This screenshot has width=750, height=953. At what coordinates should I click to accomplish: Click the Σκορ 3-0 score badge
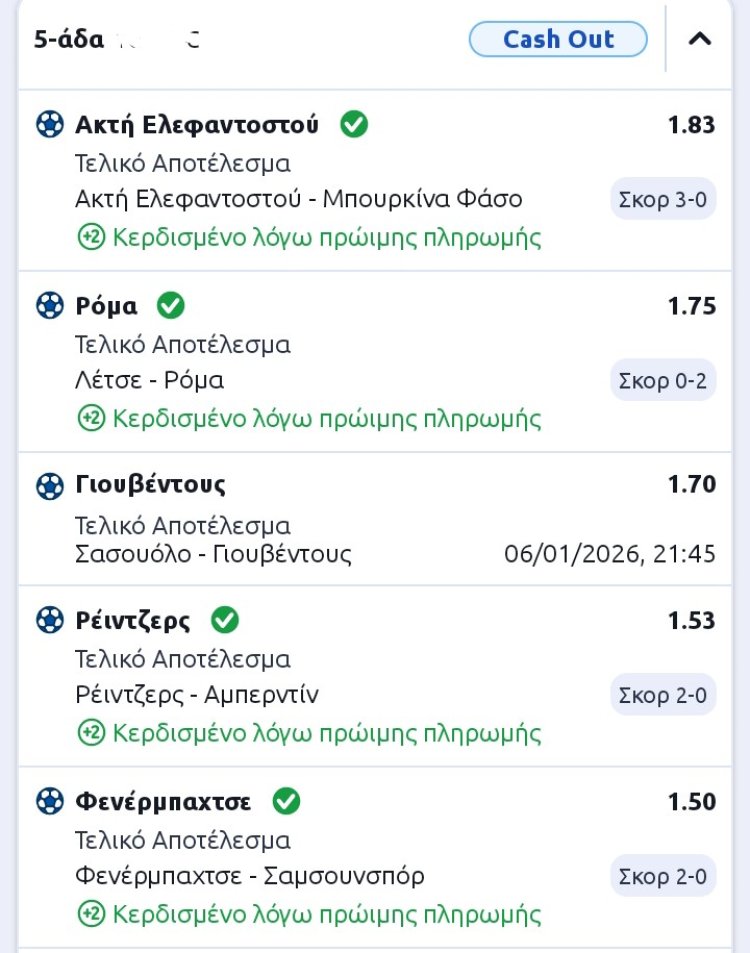pos(663,199)
